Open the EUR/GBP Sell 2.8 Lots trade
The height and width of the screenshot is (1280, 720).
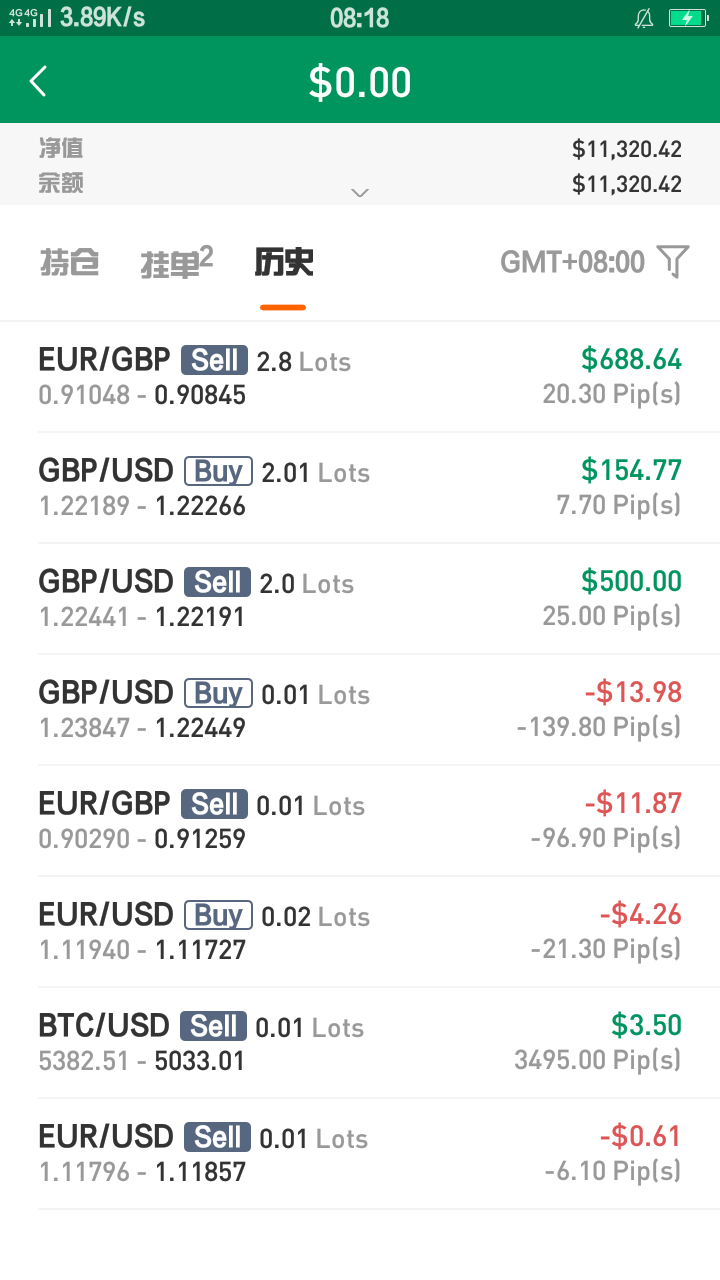click(x=360, y=376)
